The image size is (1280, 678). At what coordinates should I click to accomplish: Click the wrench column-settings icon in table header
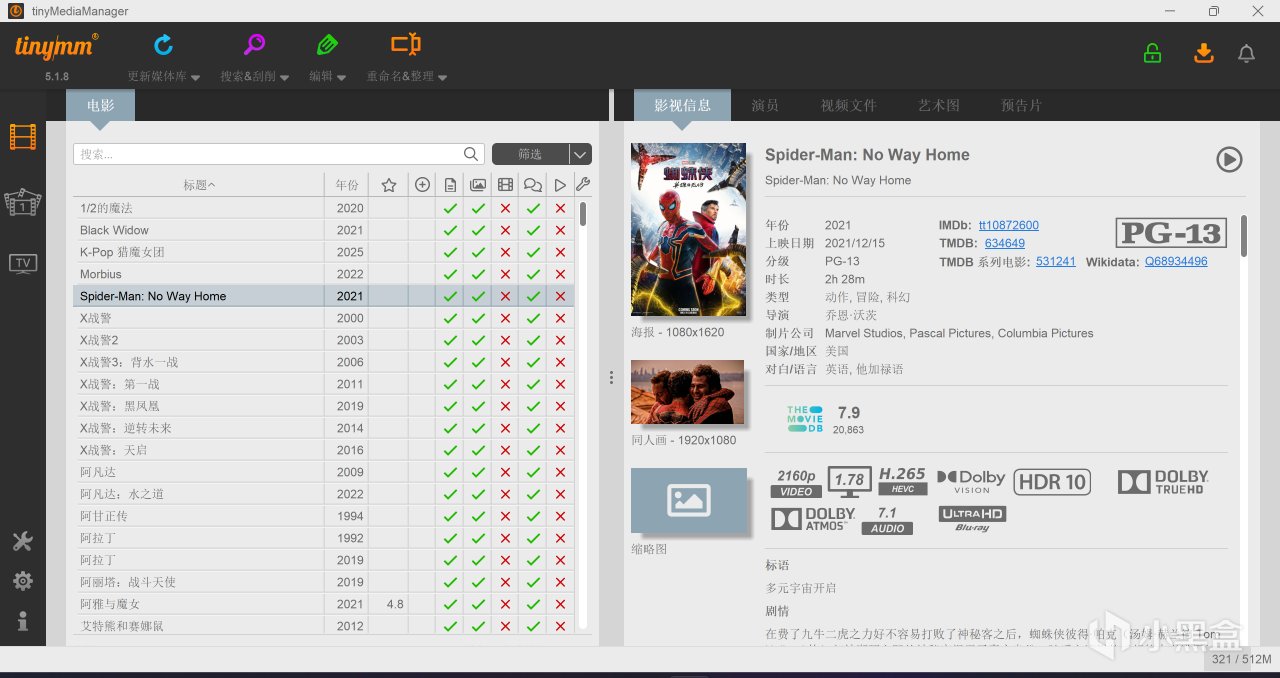click(x=583, y=185)
